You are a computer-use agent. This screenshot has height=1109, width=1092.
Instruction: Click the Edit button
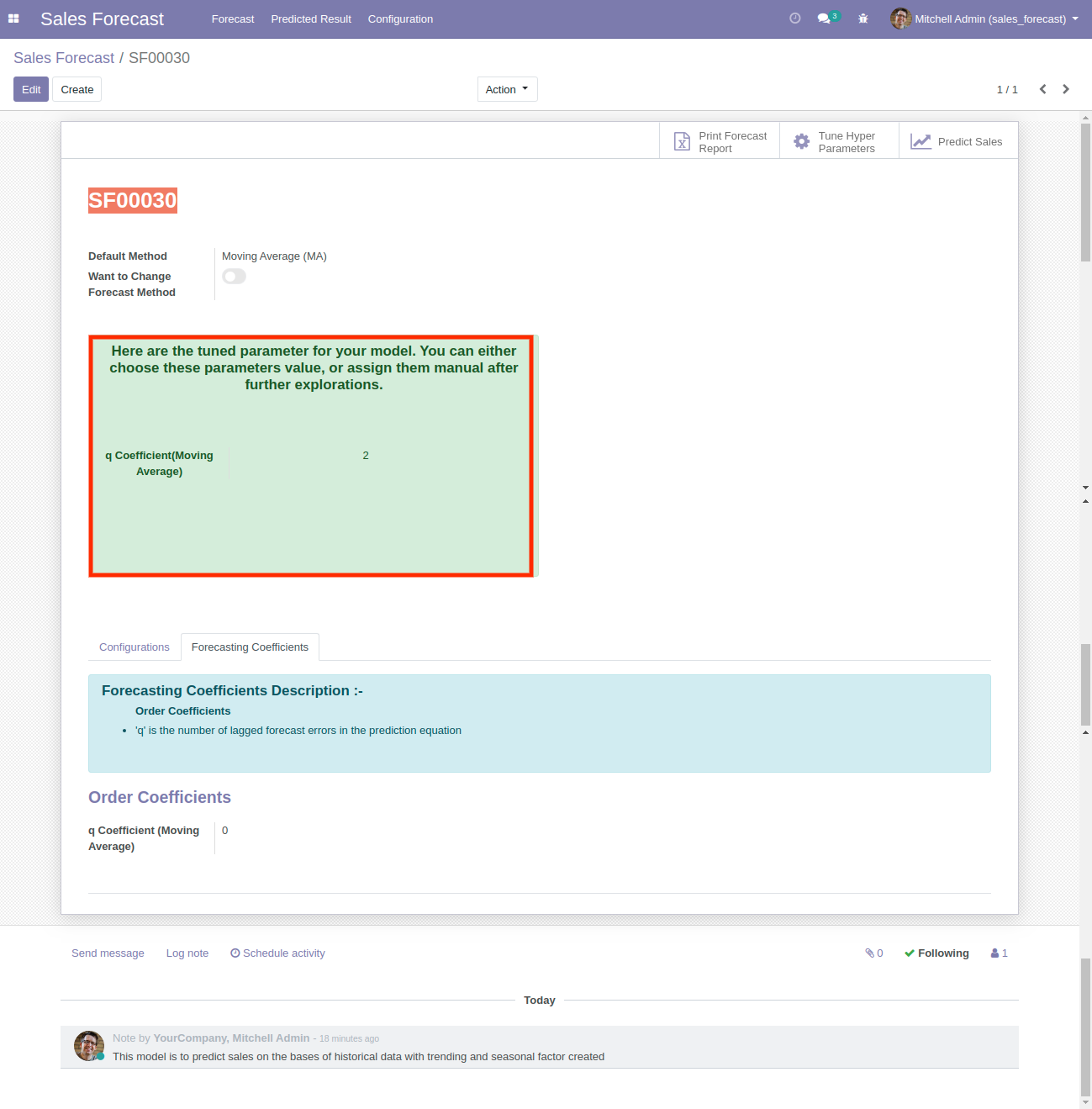pos(31,89)
